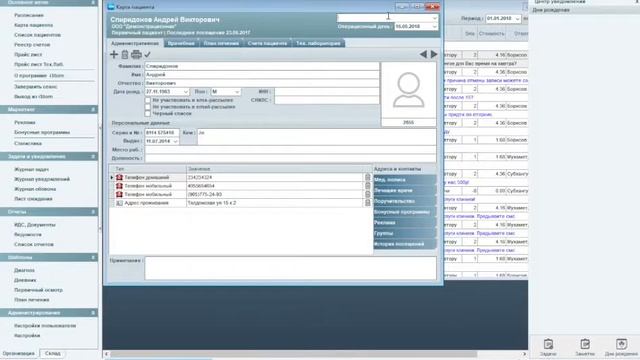Open the 'Поручительство' section button
This screenshot has width=640, height=360.
point(405,201)
